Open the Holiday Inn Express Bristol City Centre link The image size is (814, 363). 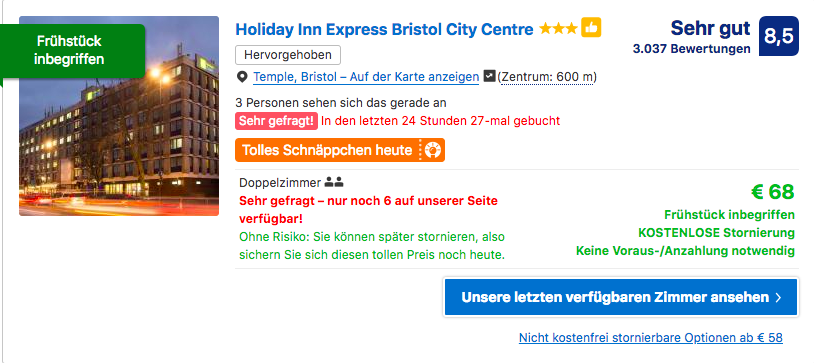(384, 29)
